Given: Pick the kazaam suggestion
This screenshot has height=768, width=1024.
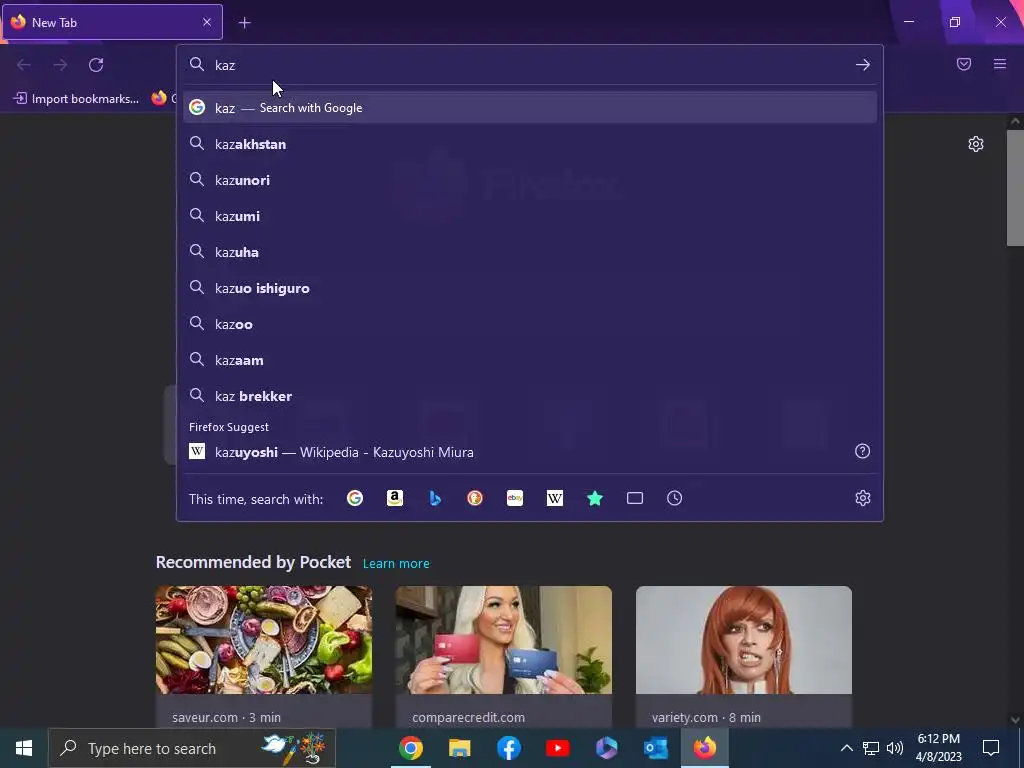Looking at the screenshot, I should point(530,360).
